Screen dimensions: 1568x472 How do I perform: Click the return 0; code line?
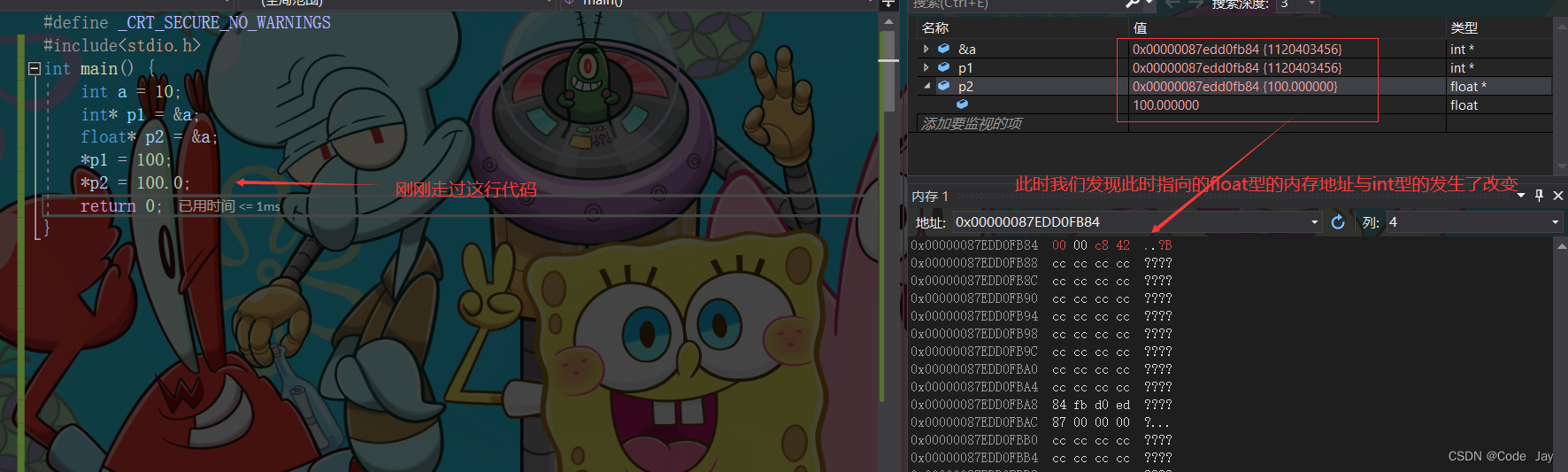pyautogui.click(x=121, y=205)
